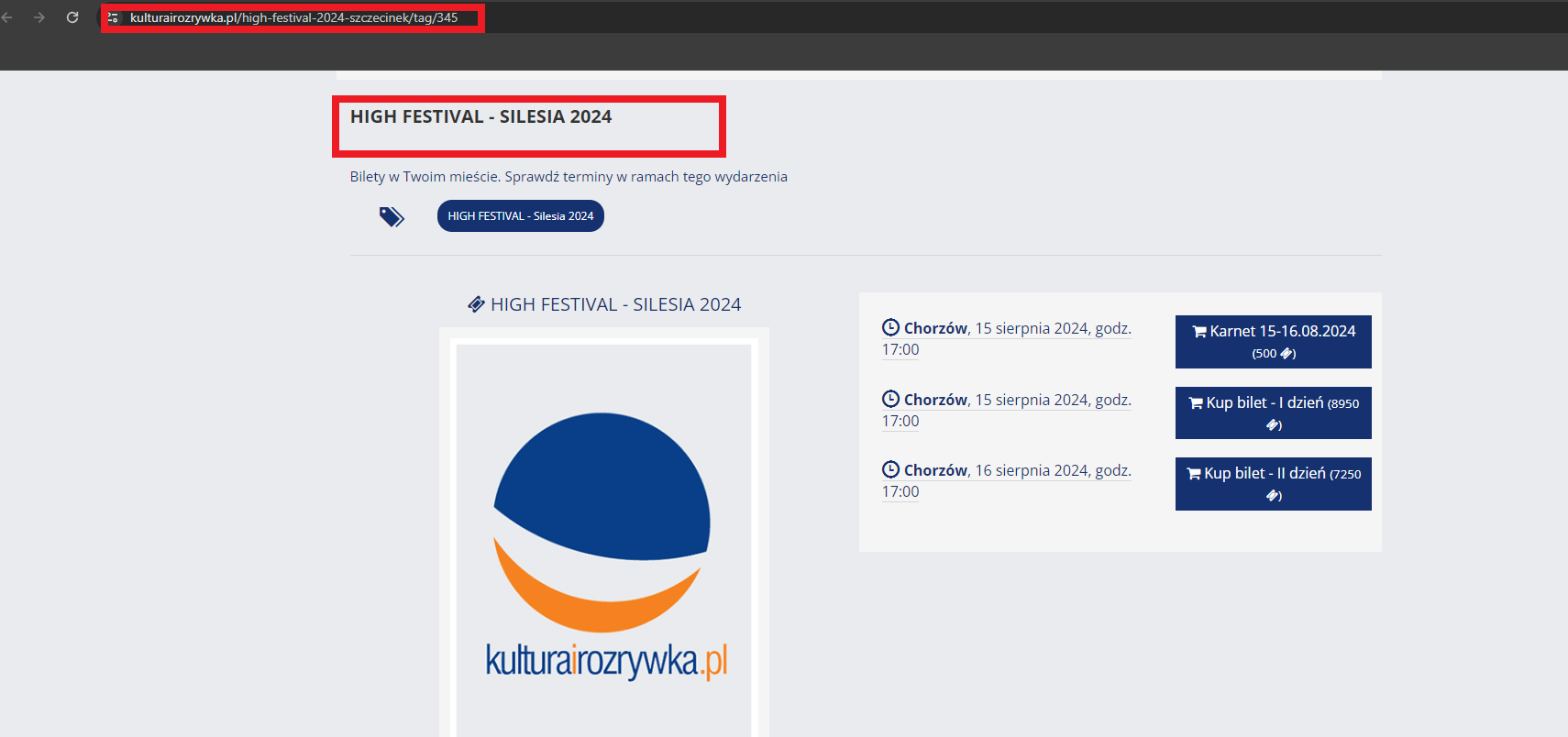Click Kup bilet - I dzień button
The height and width of the screenshot is (737, 1568).
click(x=1273, y=412)
